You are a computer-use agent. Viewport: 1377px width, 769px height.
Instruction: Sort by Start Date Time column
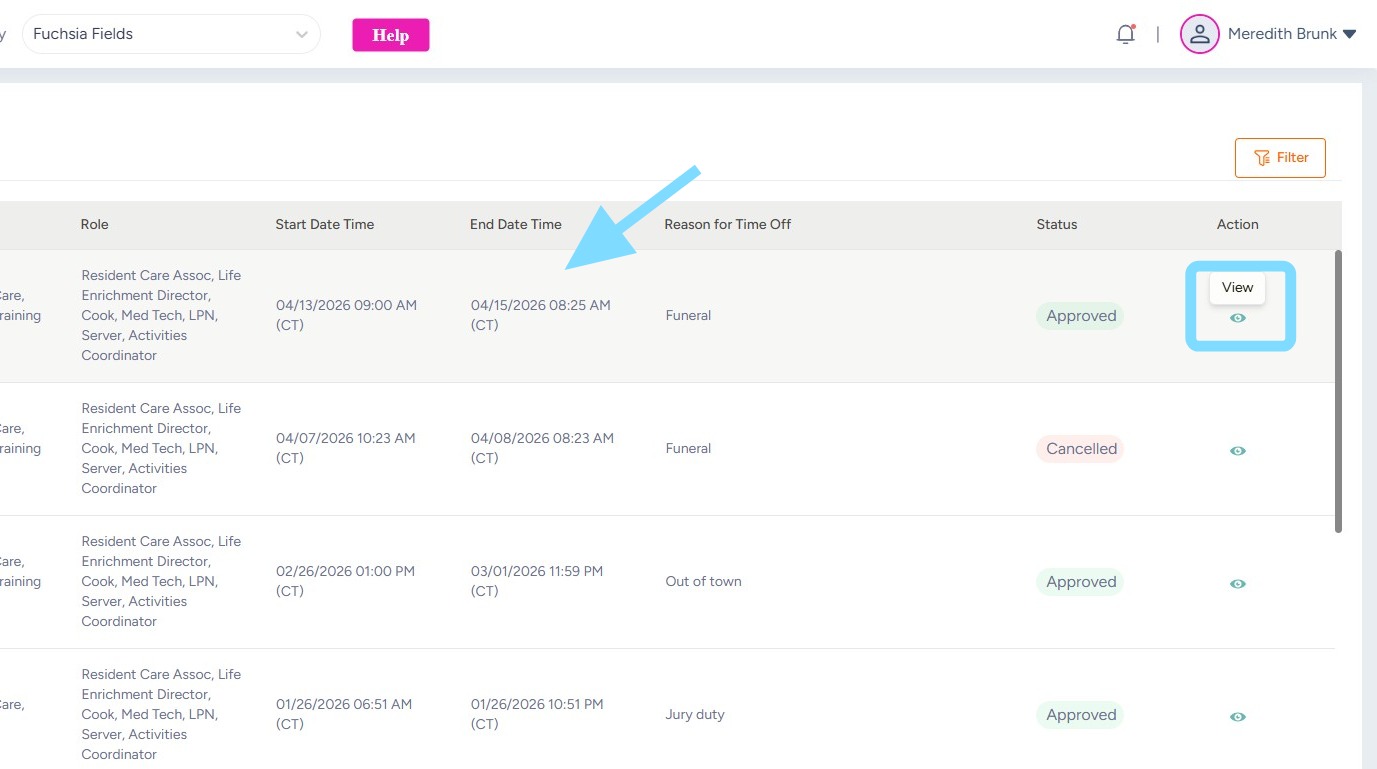click(x=325, y=225)
